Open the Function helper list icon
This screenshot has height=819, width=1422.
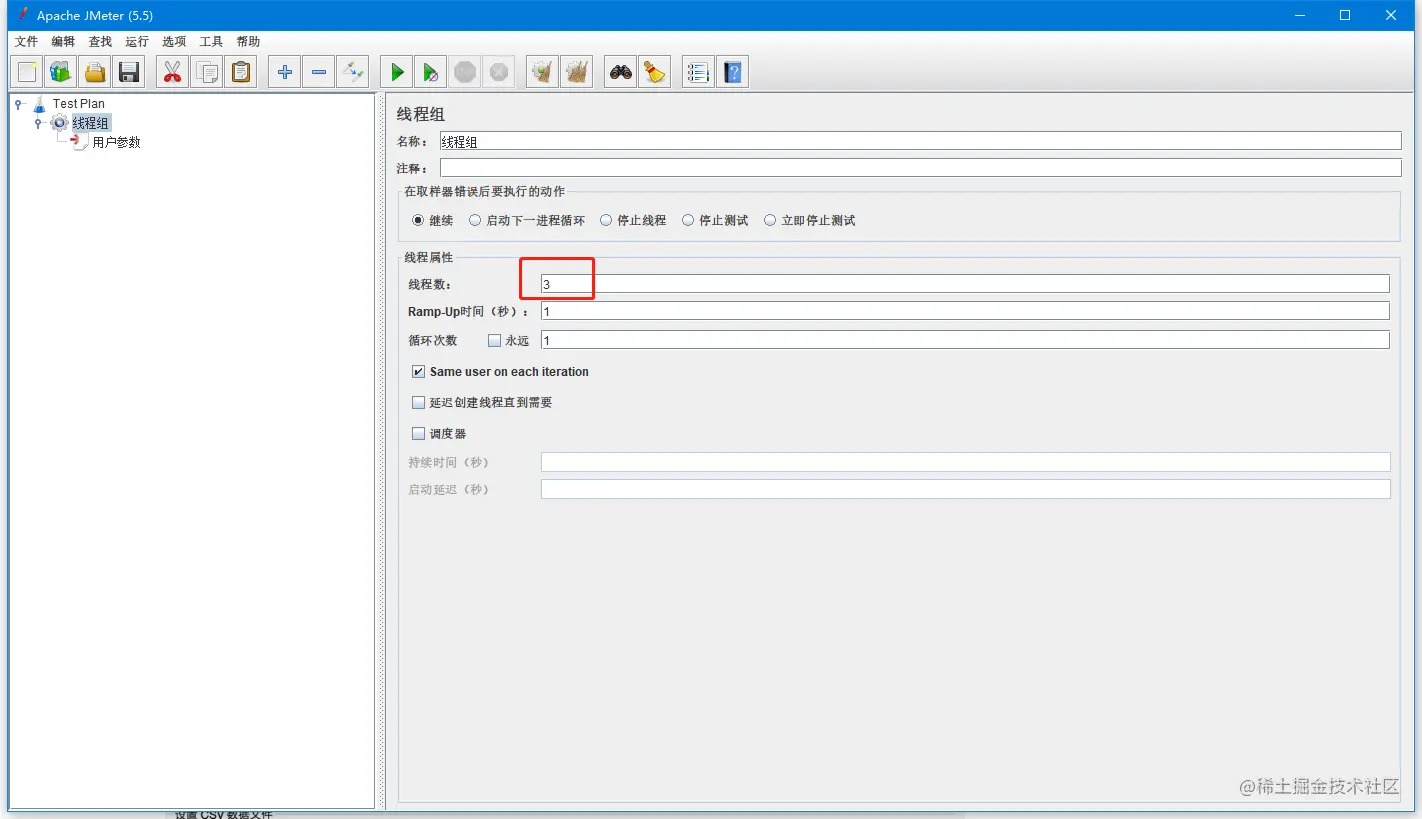pos(698,72)
